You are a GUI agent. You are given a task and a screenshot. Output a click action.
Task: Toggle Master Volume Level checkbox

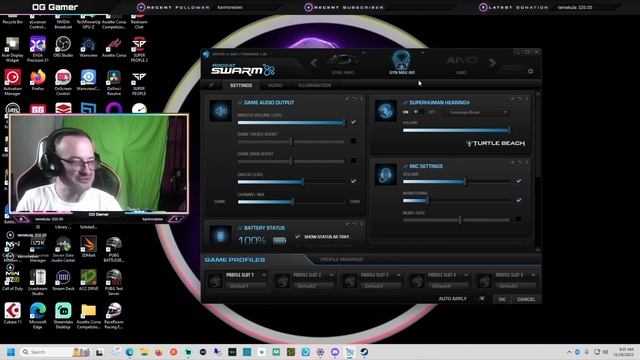coord(353,122)
